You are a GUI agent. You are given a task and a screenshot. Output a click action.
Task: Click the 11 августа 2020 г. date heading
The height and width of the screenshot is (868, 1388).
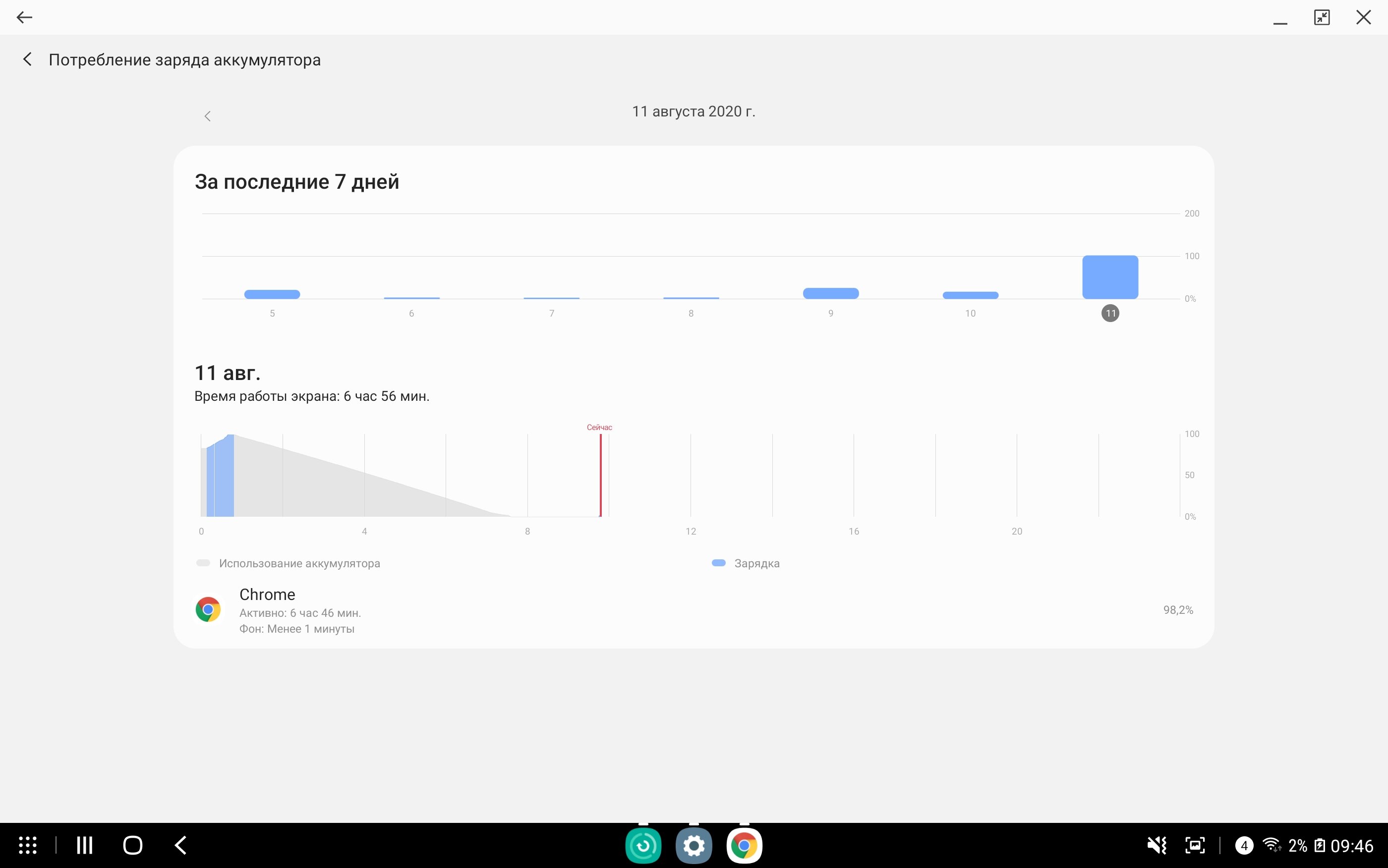tap(694, 111)
